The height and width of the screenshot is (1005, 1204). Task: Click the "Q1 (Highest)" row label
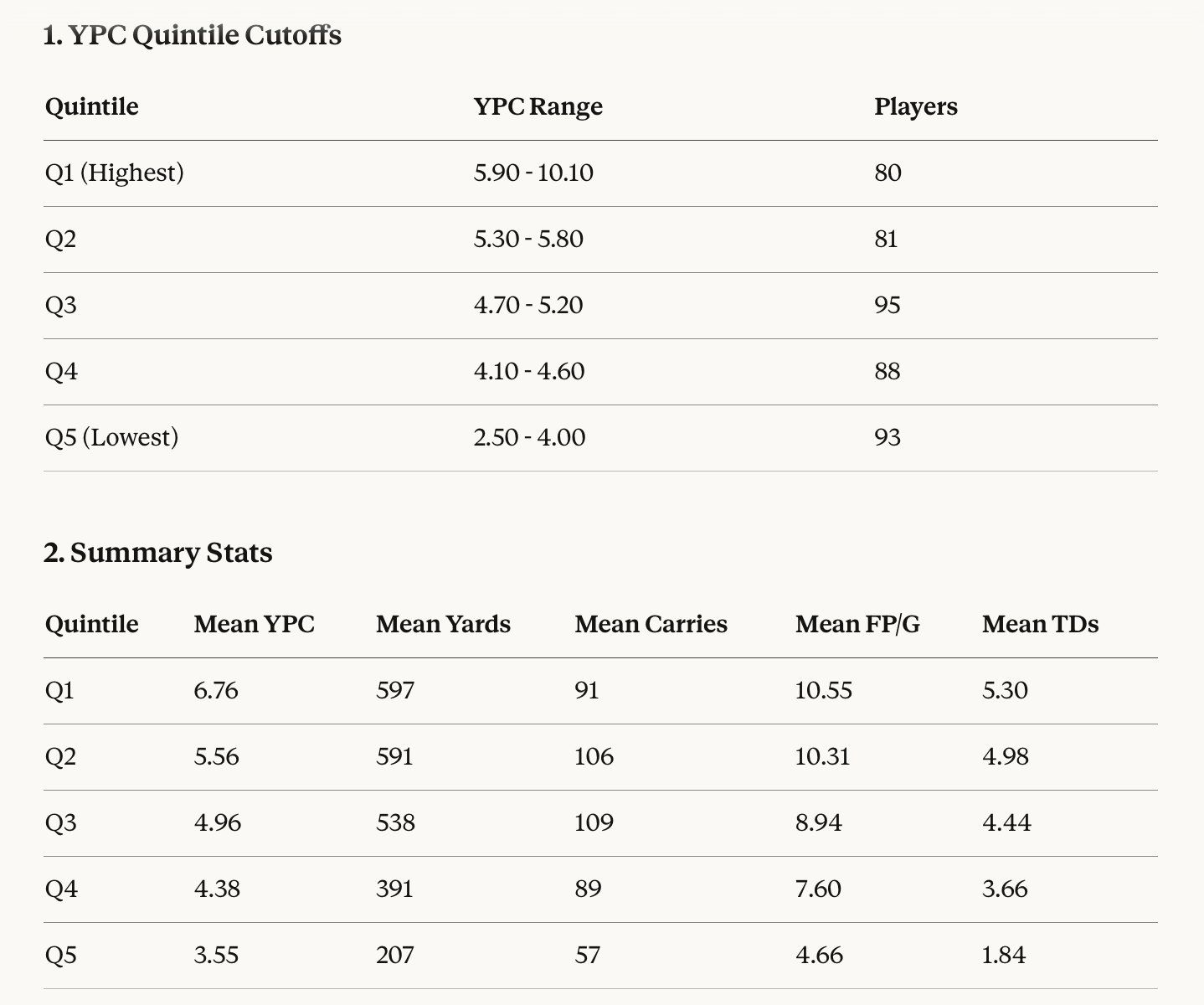[x=115, y=173]
